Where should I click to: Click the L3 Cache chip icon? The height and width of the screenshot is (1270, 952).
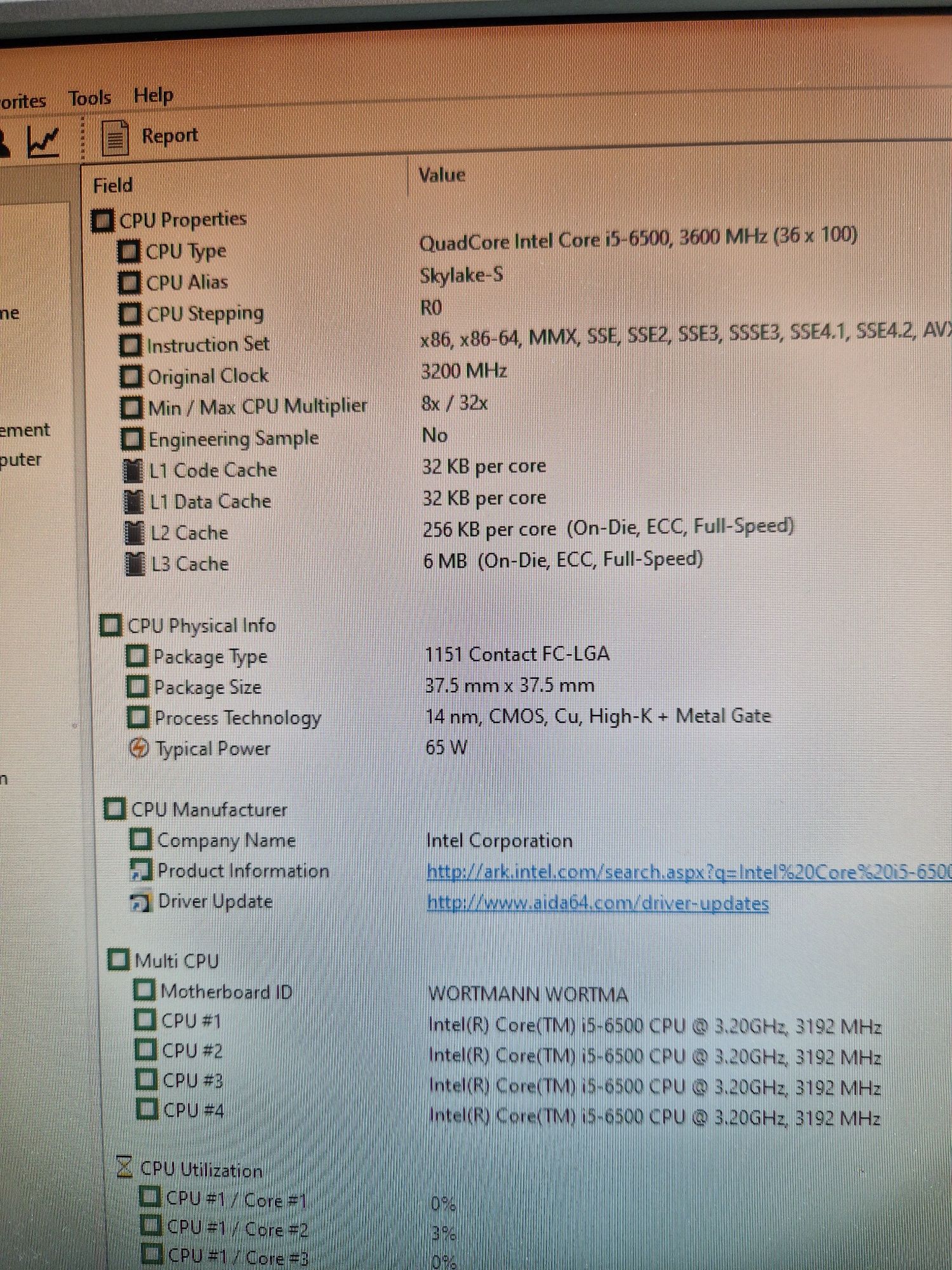(x=135, y=564)
